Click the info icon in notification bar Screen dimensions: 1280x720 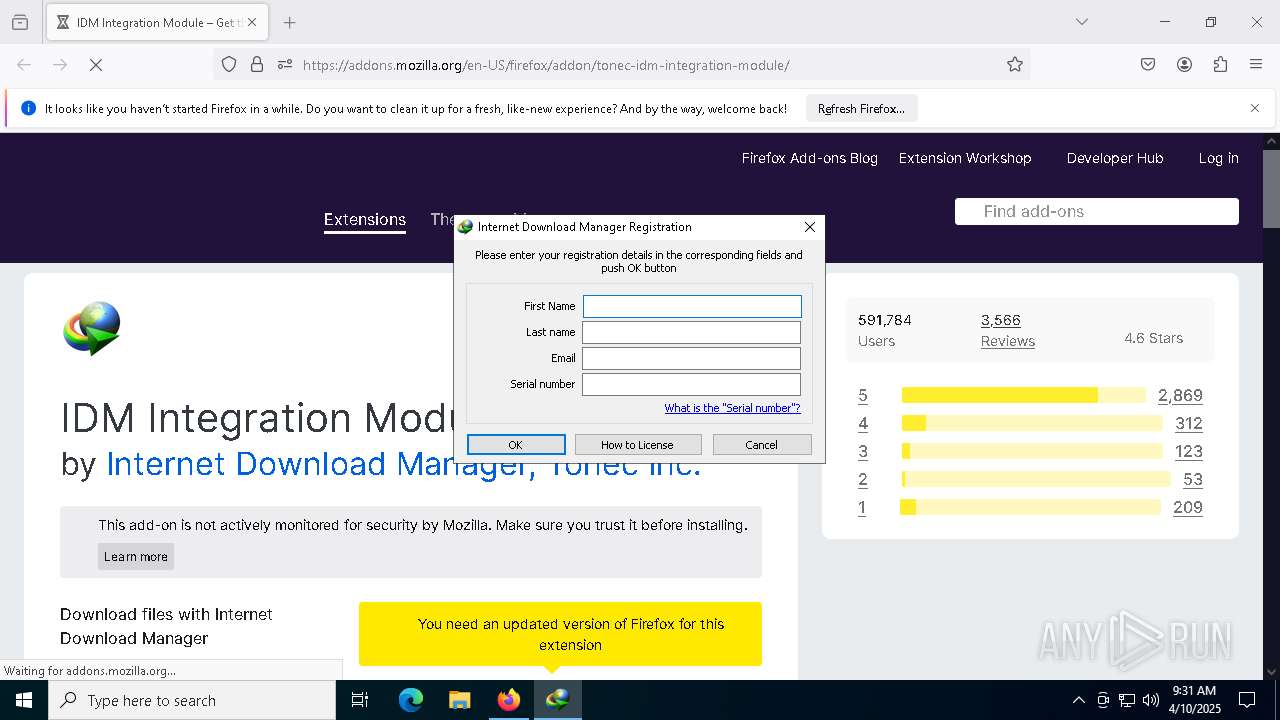point(28,108)
